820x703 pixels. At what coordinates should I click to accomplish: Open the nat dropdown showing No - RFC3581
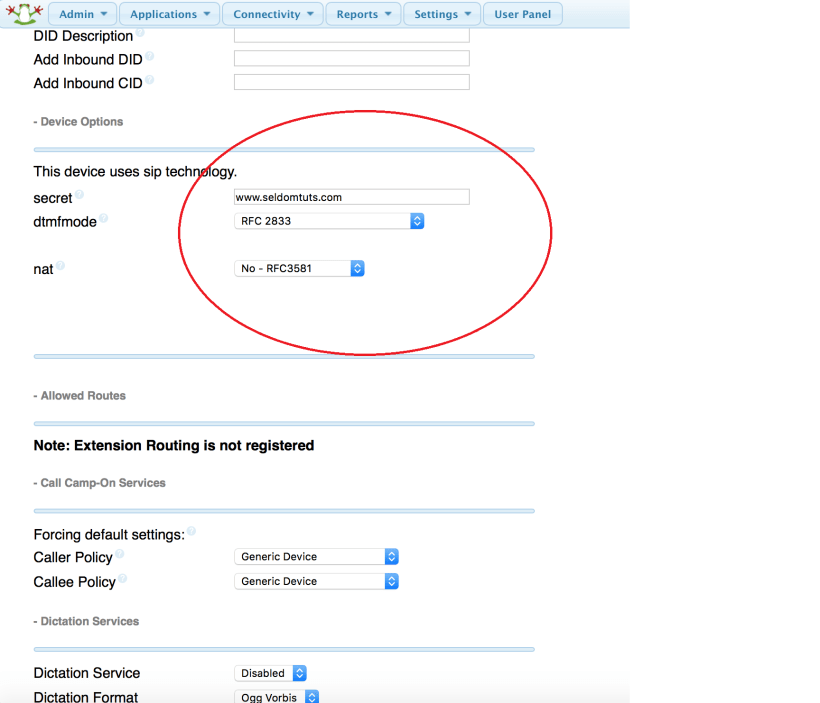[x=299, y=268]
